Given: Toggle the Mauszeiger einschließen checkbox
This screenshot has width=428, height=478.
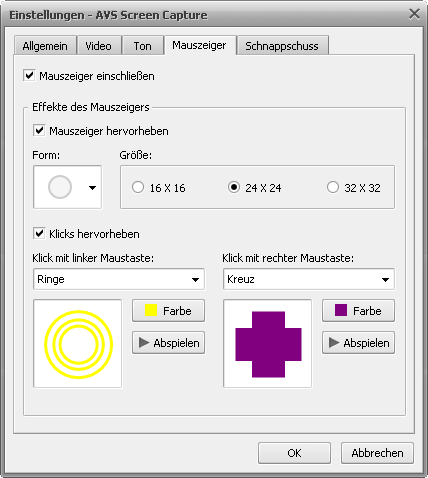Looking at the screenshot, I should tap(29, 75).
